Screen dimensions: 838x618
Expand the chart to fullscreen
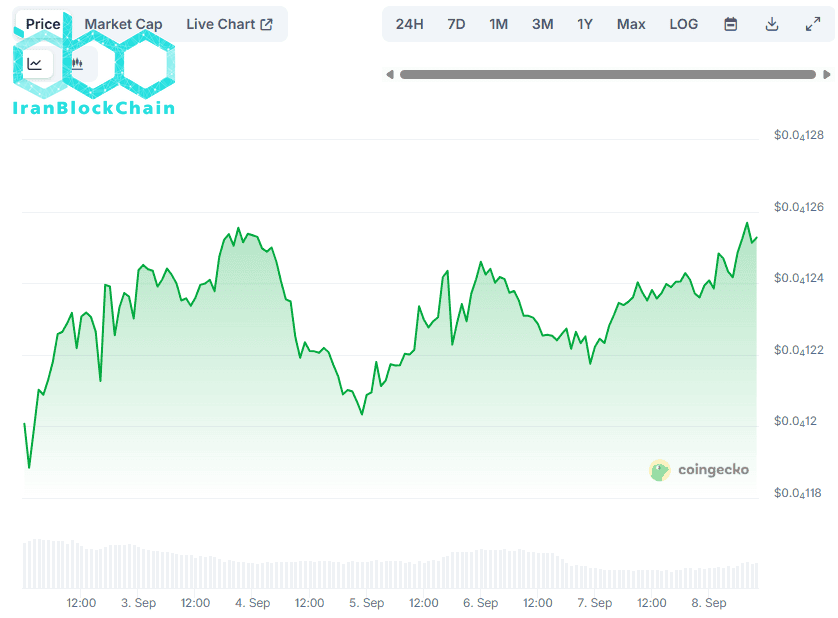[813, 24]
